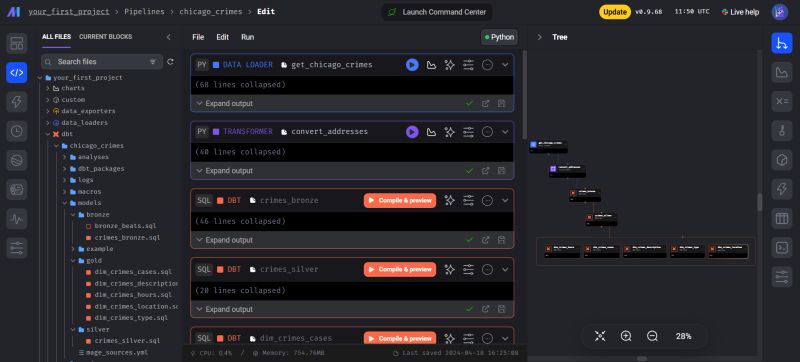Focus the Search files field
This screenshot has height=362, width=800.
click(x=102, y=62)
